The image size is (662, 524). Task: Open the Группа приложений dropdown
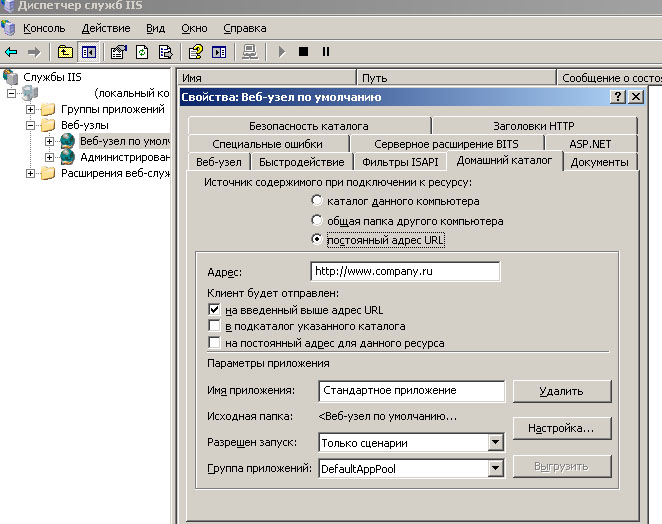tap(495, 468)
